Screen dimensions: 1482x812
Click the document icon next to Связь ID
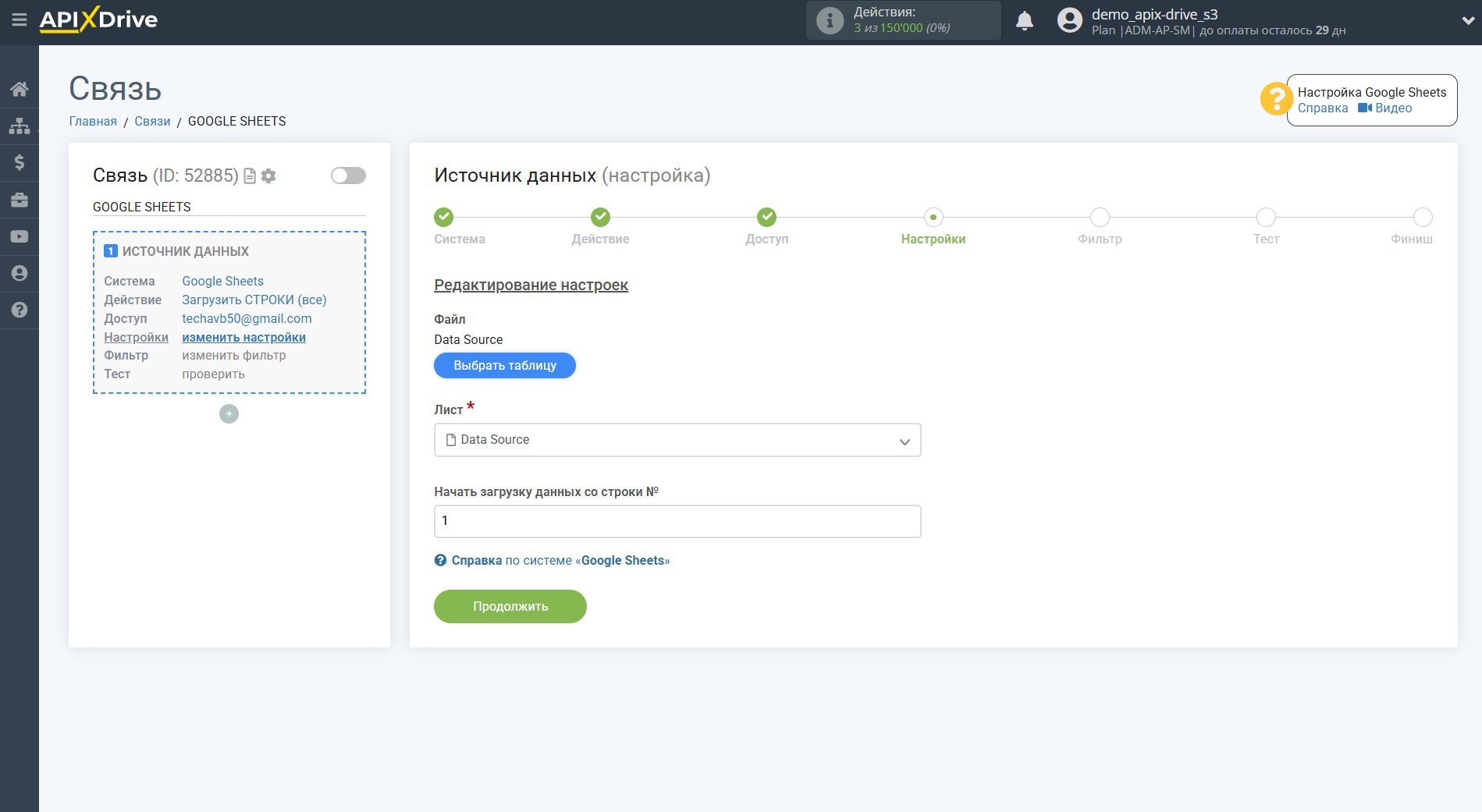pos(249,176)
